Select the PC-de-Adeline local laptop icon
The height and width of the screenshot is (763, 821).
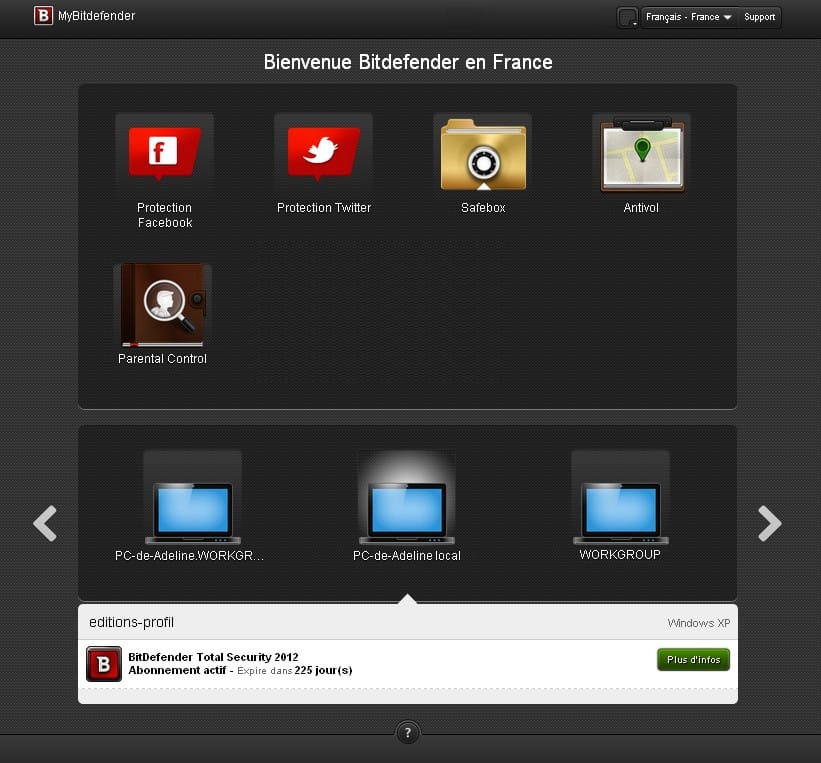pos(407,513)
